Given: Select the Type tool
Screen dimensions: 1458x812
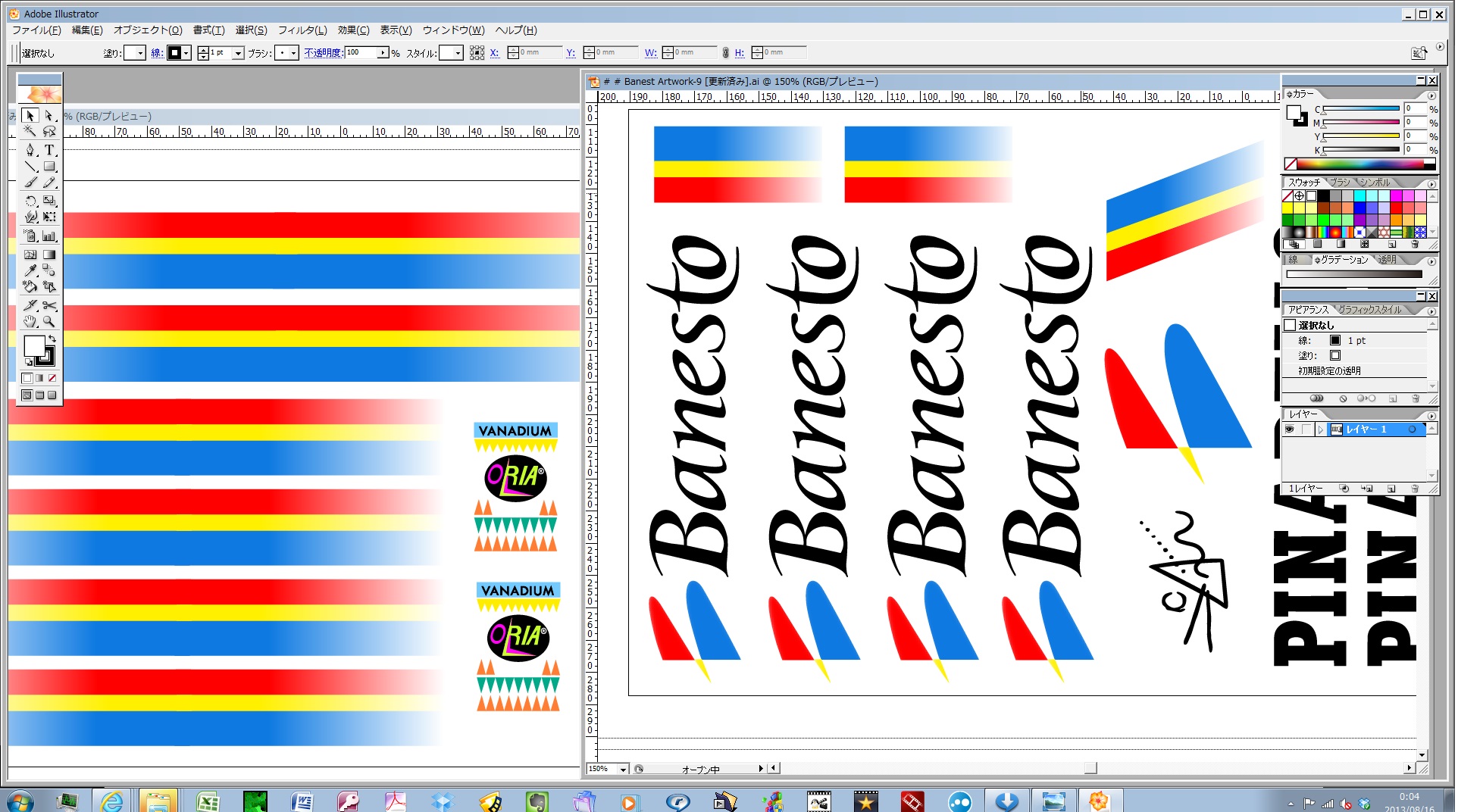Looking at the screenshot, I should tap(49, 150).
